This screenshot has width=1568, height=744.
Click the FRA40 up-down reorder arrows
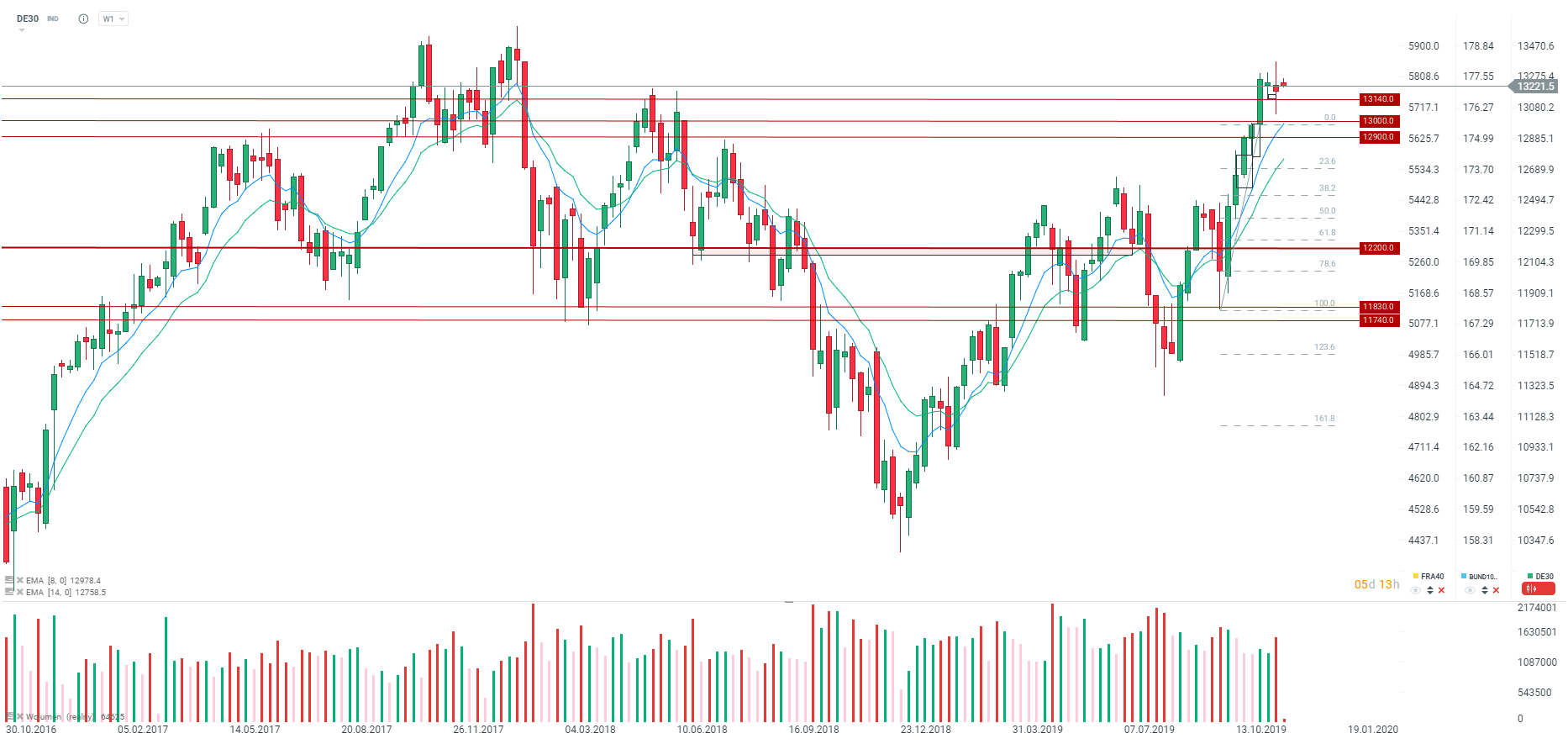point(1430,590)
